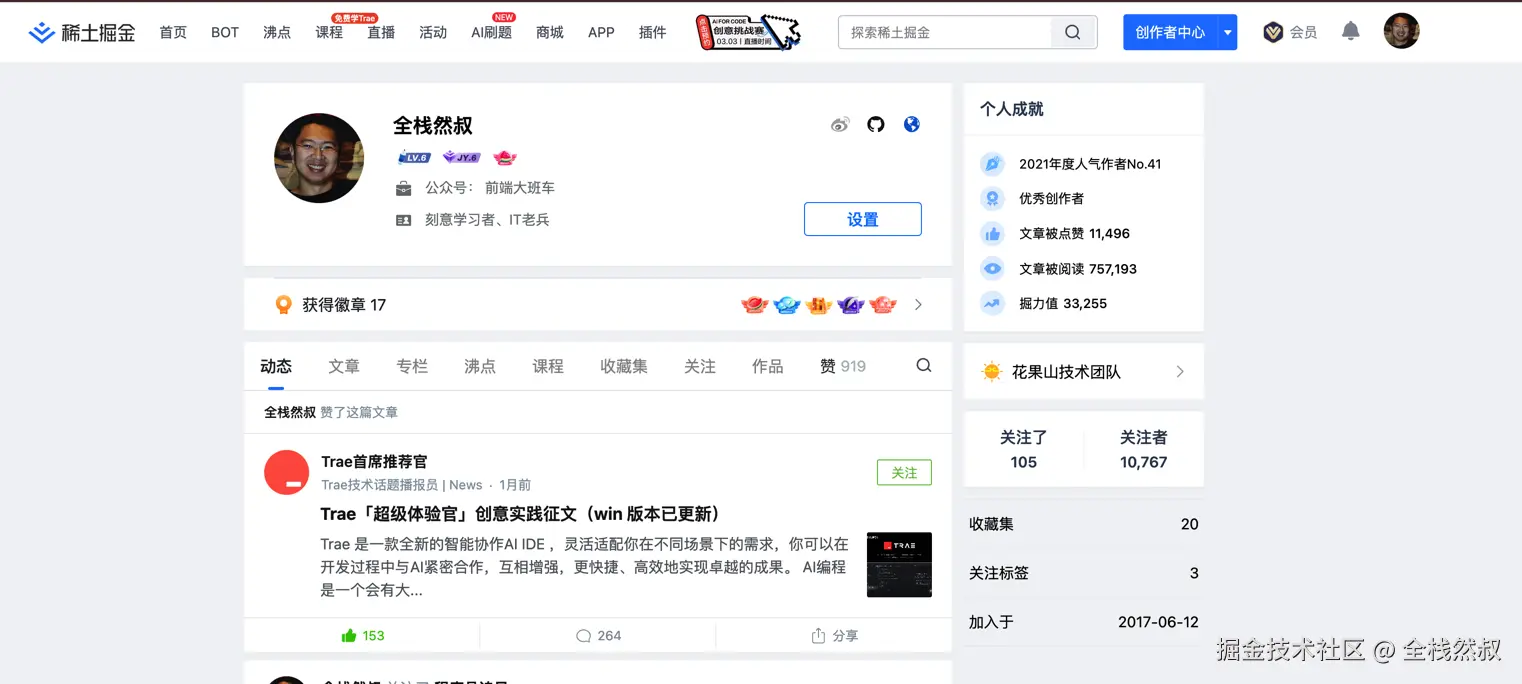Open the personal website globe icon
The width and height of the screenshot is (1522, 684).
[911, 125]
